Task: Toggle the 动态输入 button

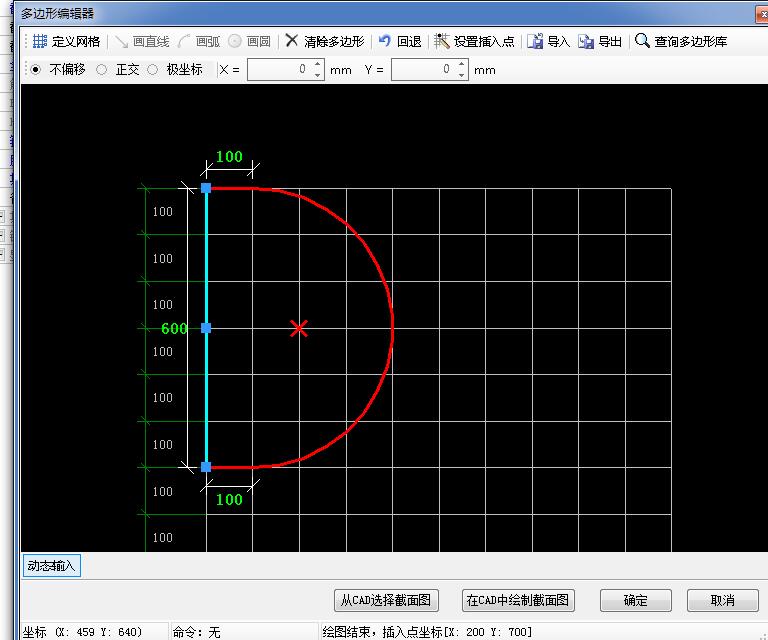Action: point(51,566)
